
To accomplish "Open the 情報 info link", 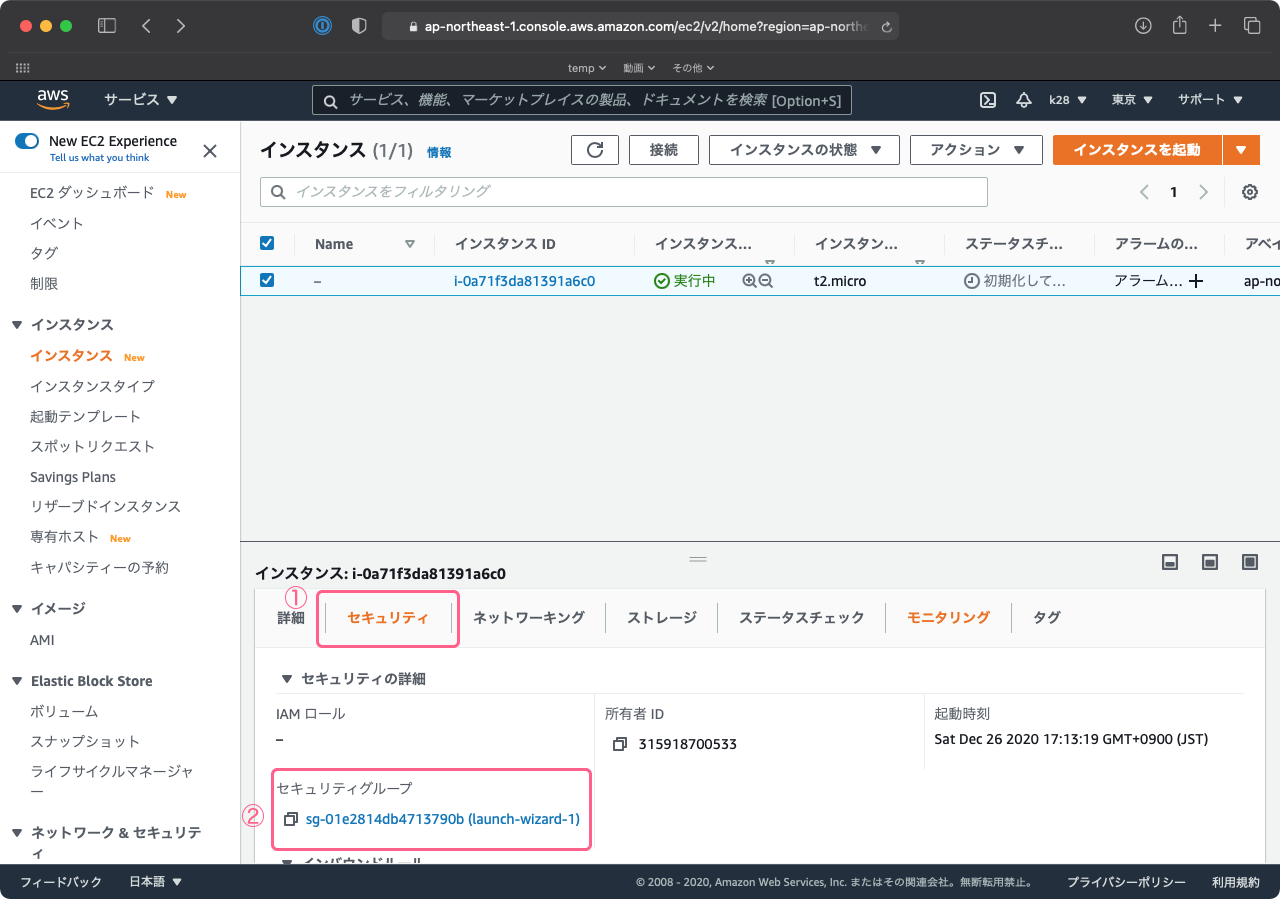I will click(439, 153).
